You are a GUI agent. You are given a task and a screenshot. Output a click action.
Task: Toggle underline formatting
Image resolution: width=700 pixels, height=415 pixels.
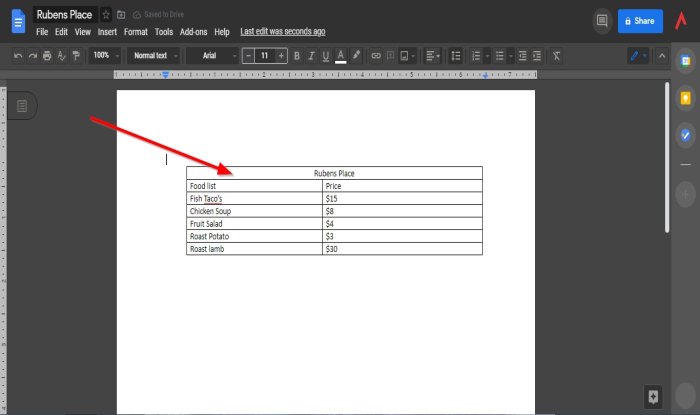click(x=326, y=56)
